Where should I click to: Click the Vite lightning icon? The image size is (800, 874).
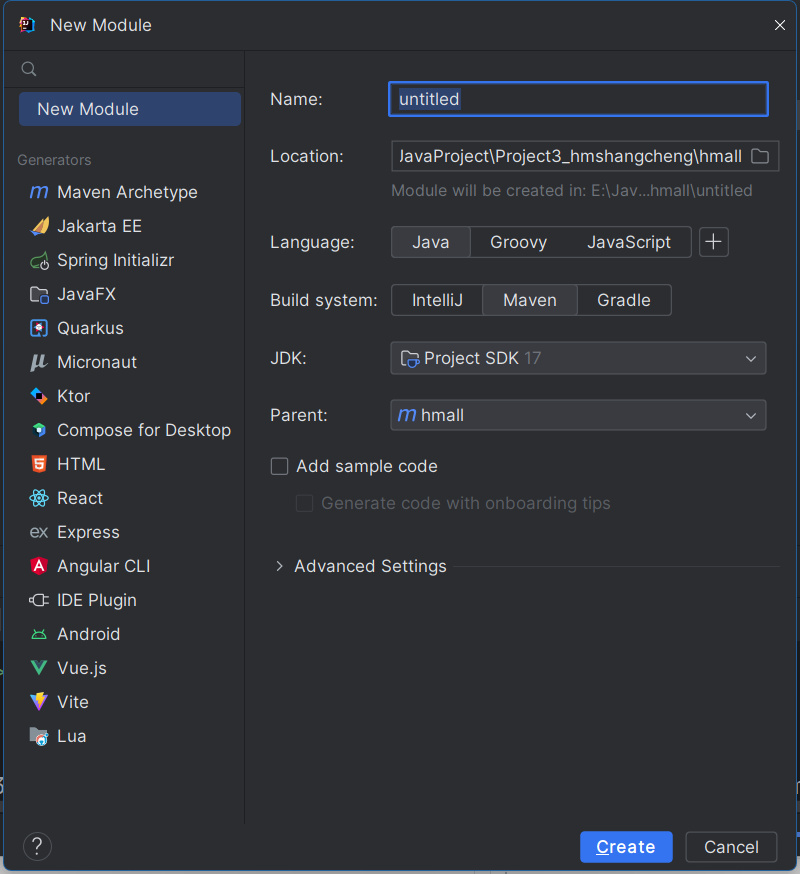(x=39, y=702)
